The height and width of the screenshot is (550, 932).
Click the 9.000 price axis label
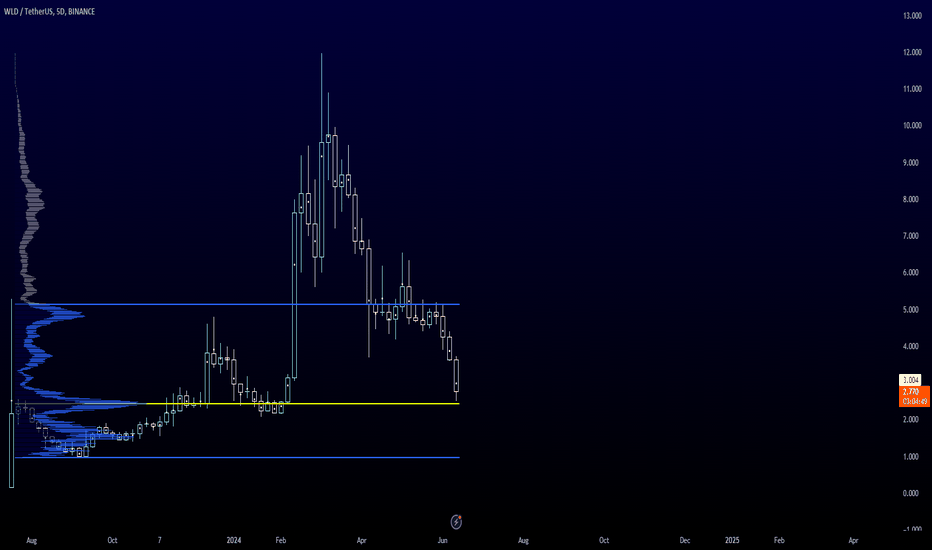911,163
